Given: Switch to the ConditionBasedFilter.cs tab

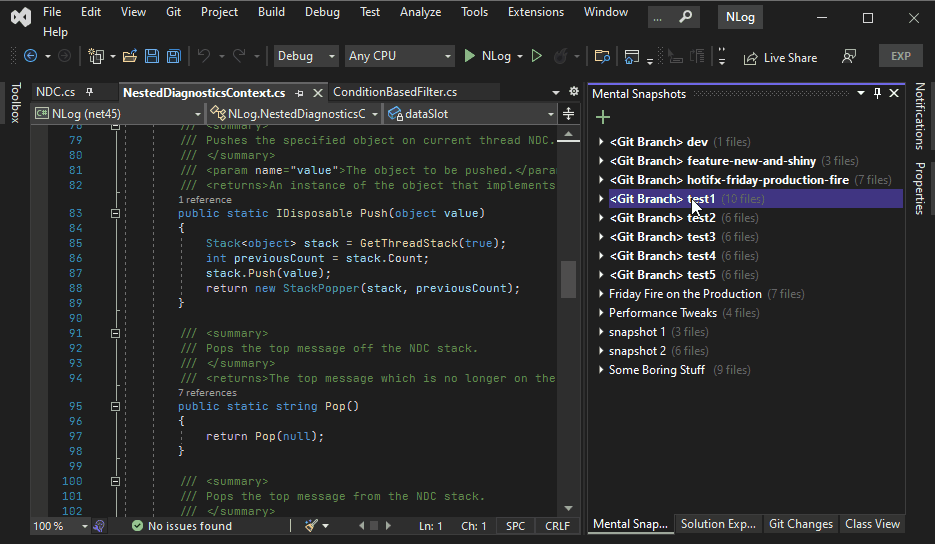Looking at the screenshot, I should pyautogui.click(x=395, y=92).
